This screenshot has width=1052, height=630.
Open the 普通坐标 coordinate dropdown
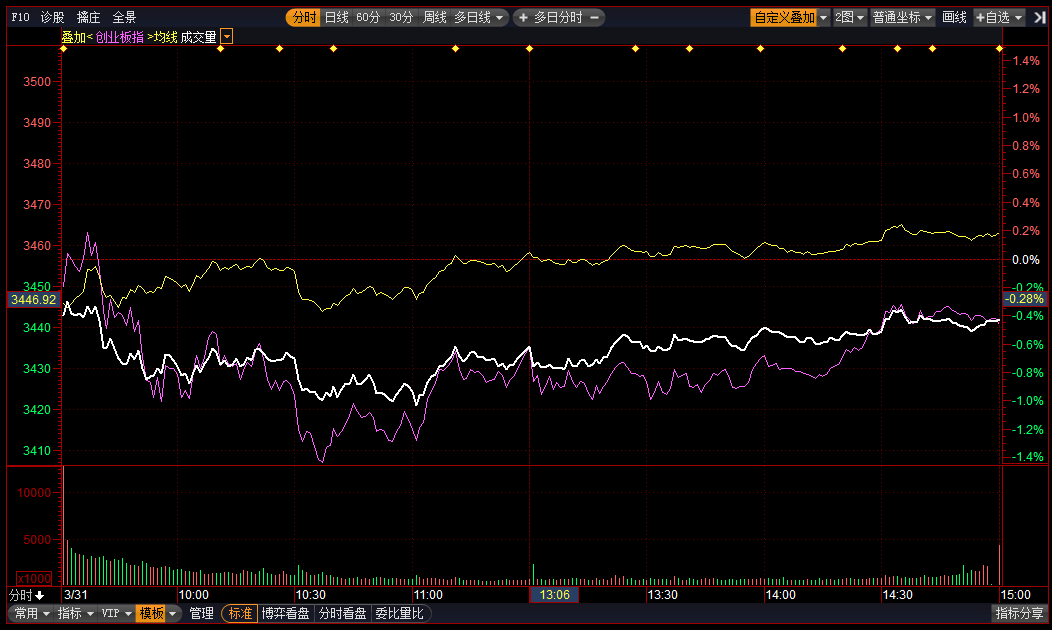point(902,18)
